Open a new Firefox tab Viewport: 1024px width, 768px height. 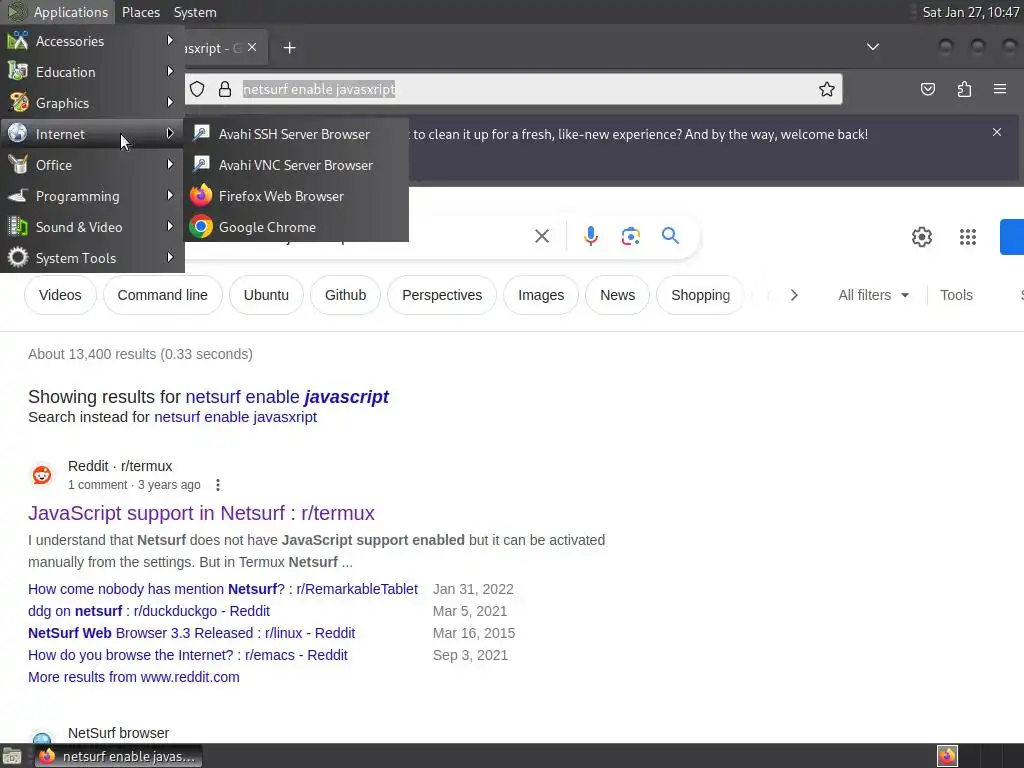[289, 48]
